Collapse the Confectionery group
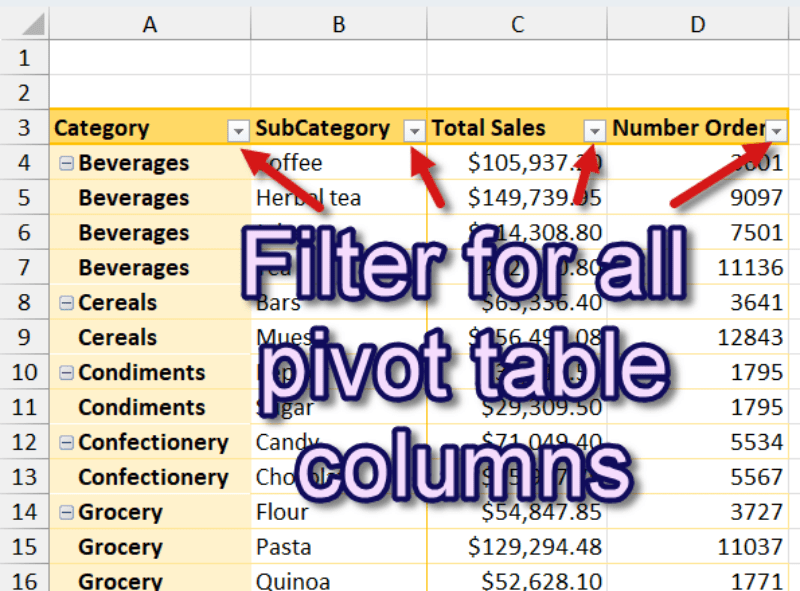 point(66,442)
